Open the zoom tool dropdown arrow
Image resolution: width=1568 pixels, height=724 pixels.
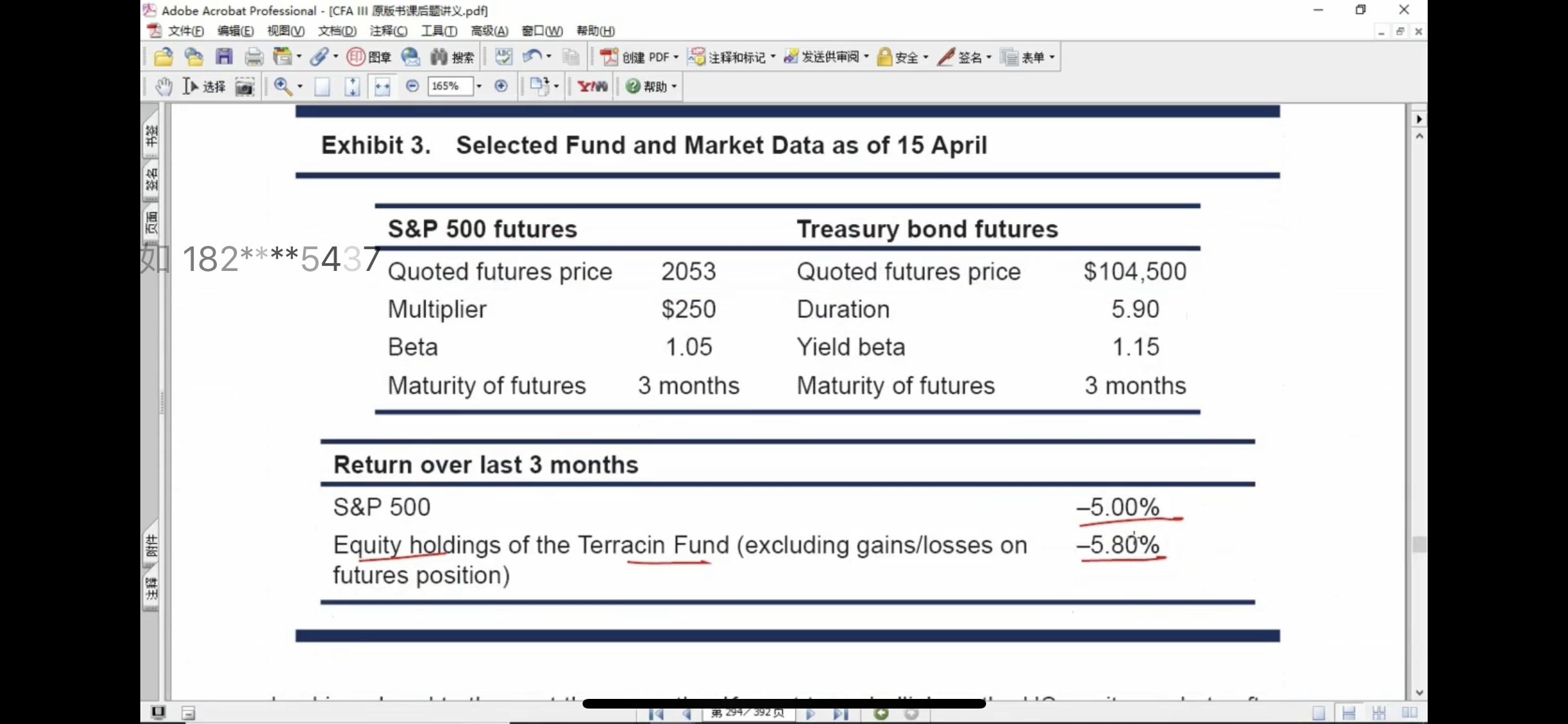click(x=300, y=86)
